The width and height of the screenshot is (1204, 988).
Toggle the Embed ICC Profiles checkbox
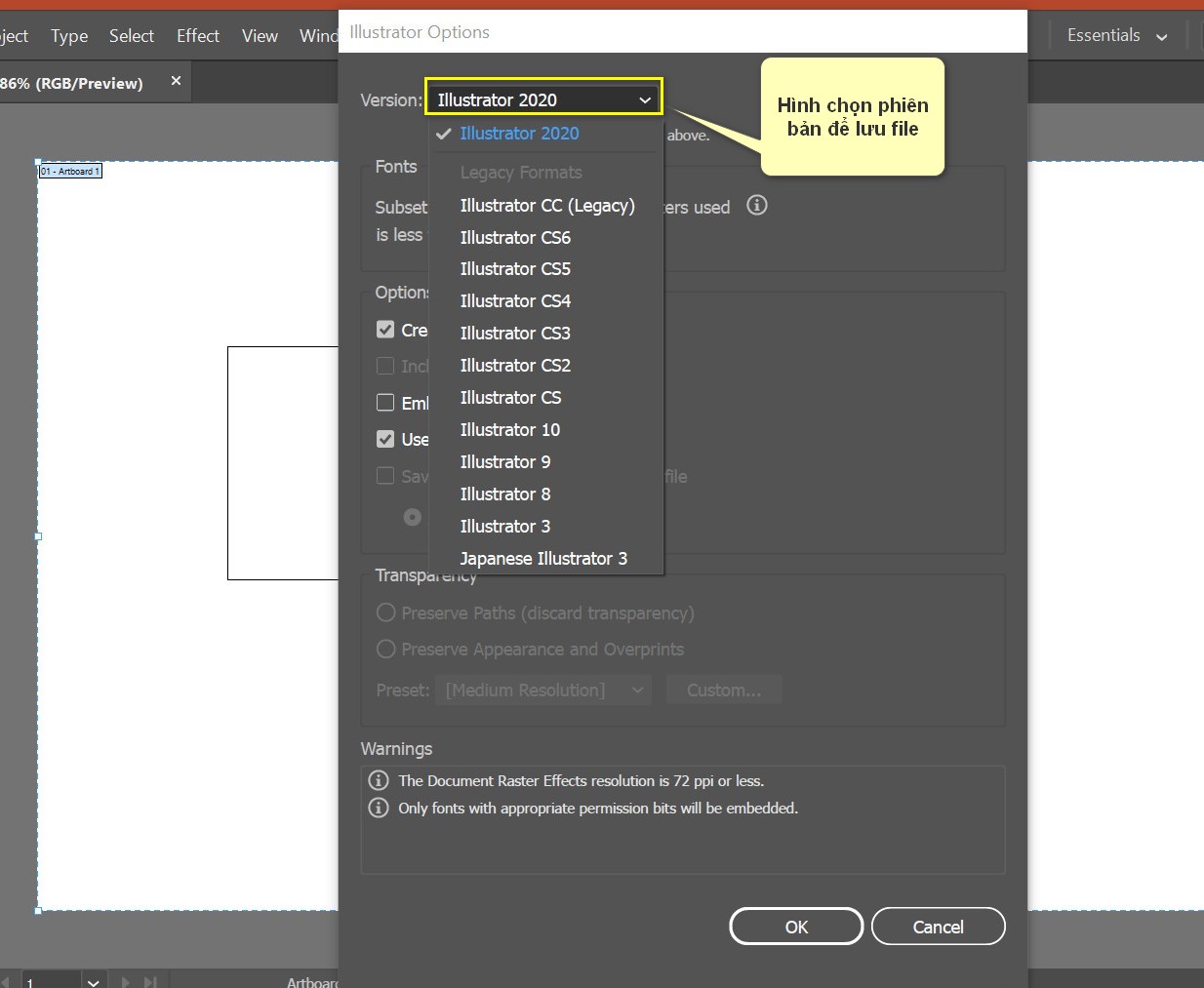(x=385, y=403)
